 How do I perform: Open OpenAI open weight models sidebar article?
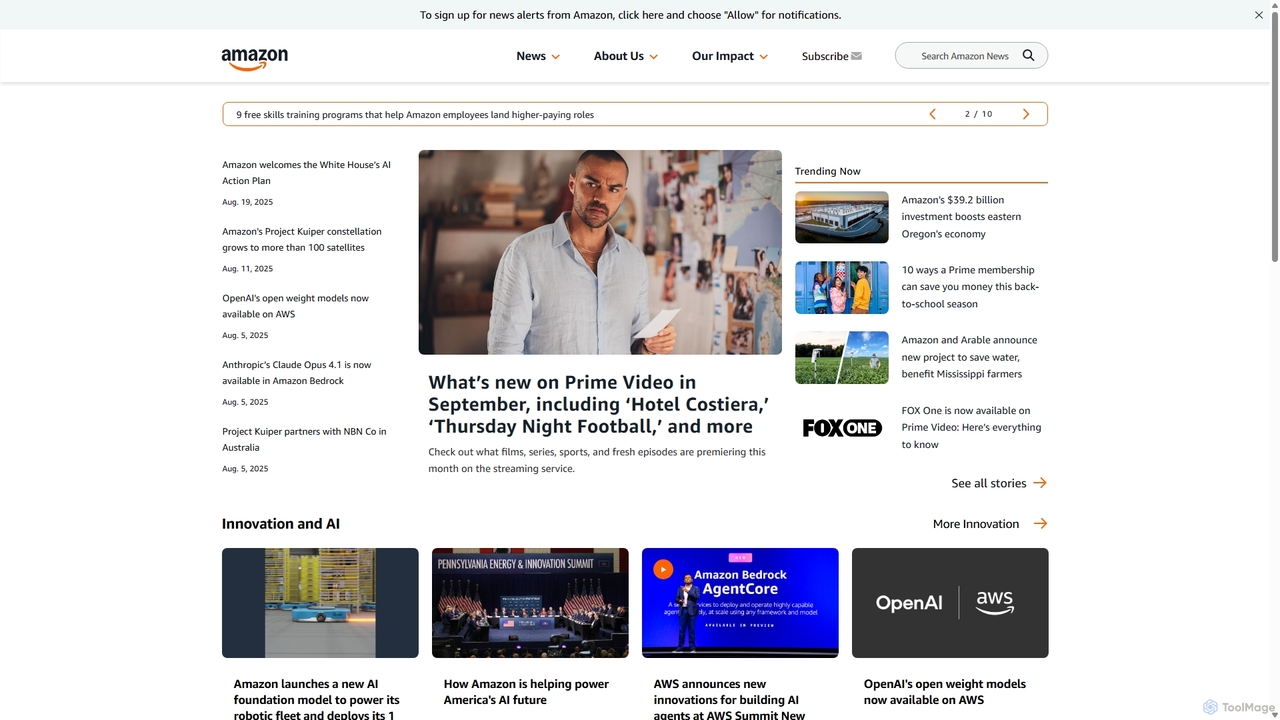pyautogui.click(x=295, y=306)
